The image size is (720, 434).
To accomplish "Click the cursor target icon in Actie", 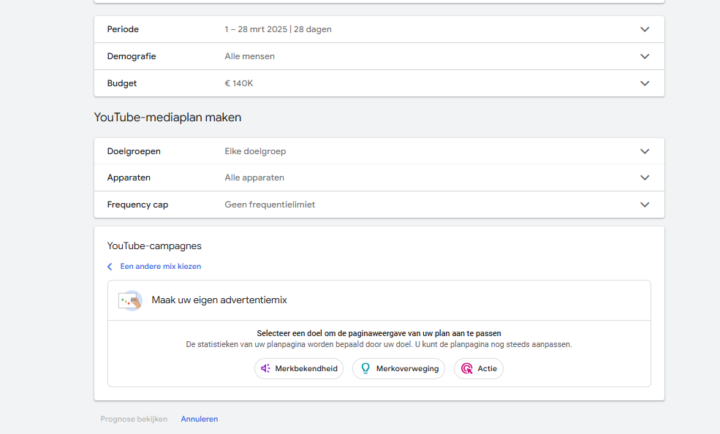I will click(467, 368).
